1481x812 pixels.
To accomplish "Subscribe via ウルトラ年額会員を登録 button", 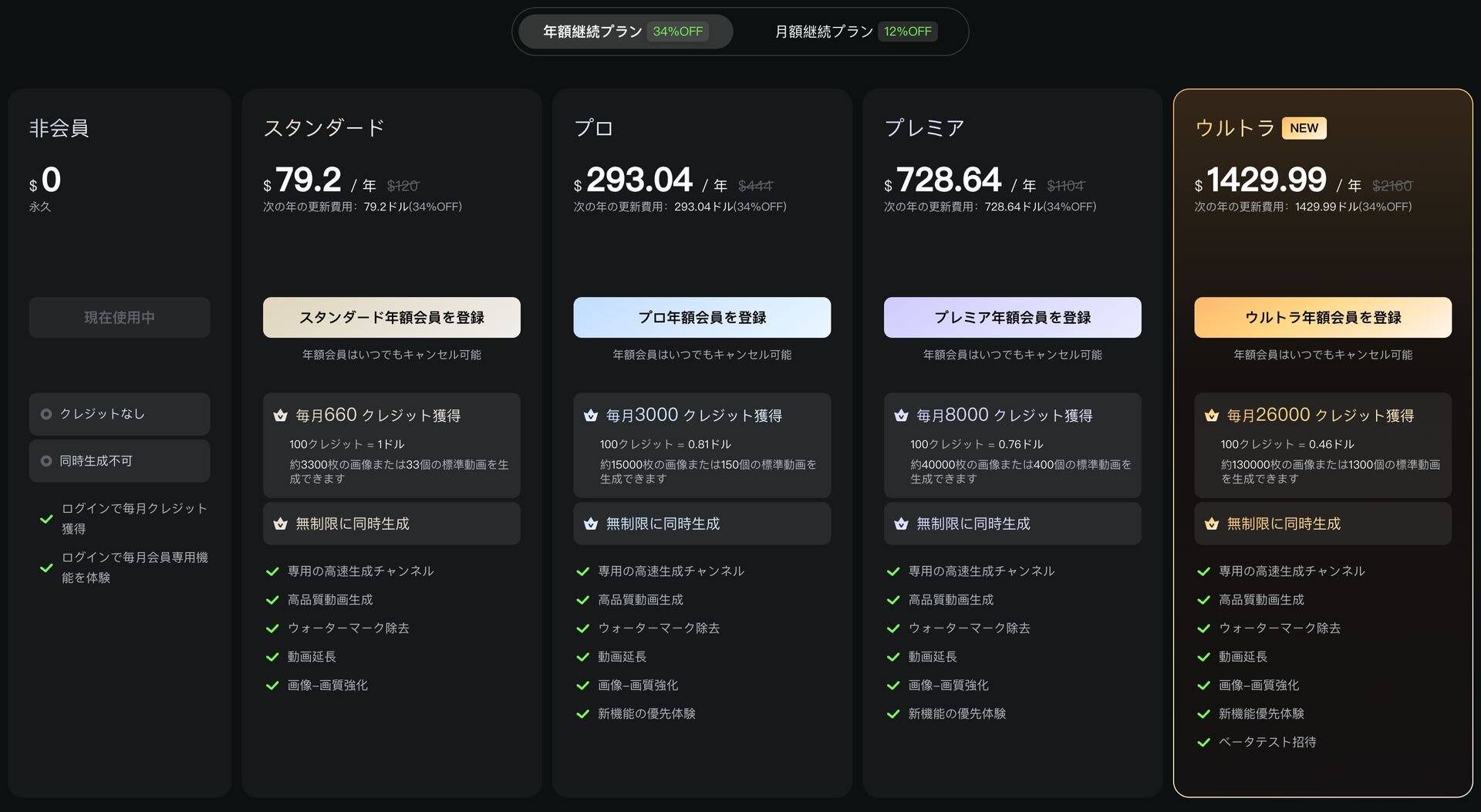I will pos(1322,318).
